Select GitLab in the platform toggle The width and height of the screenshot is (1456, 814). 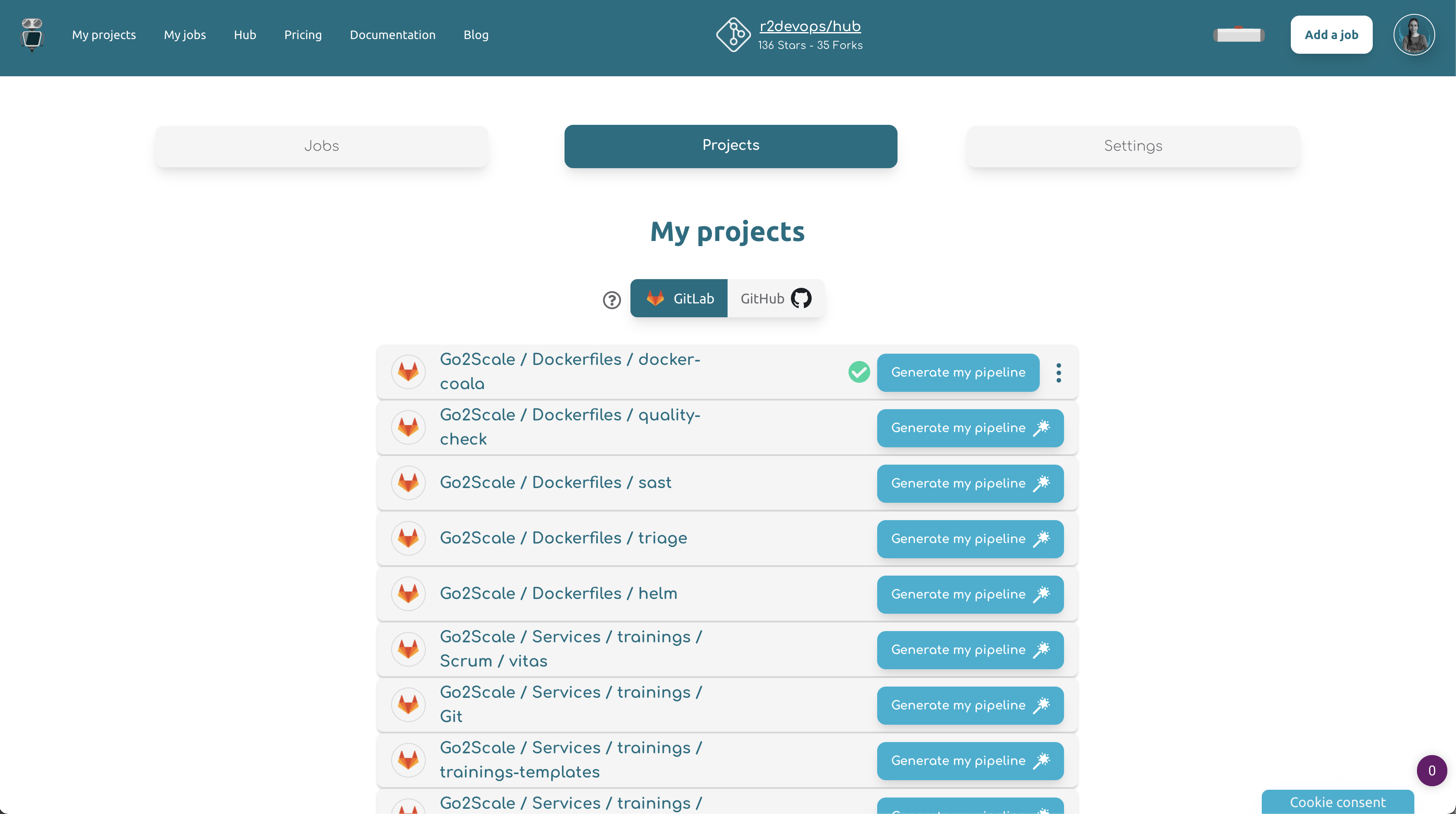pyautogui.click(x=679, y=298)
